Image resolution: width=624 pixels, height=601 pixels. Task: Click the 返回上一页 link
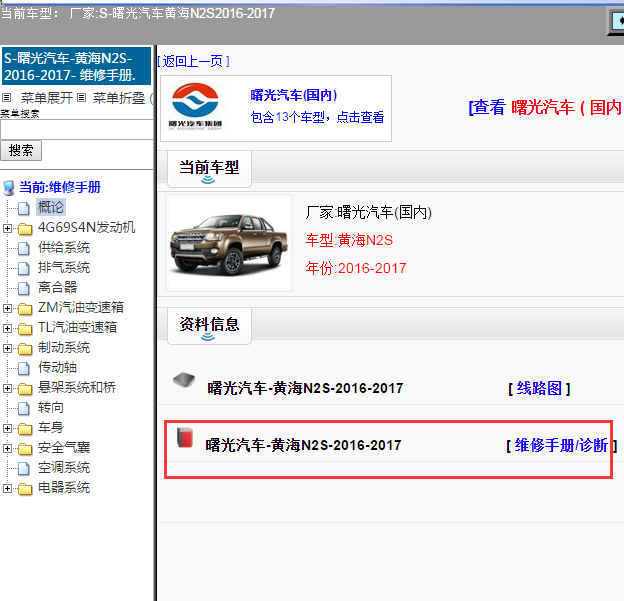point(194,61)
